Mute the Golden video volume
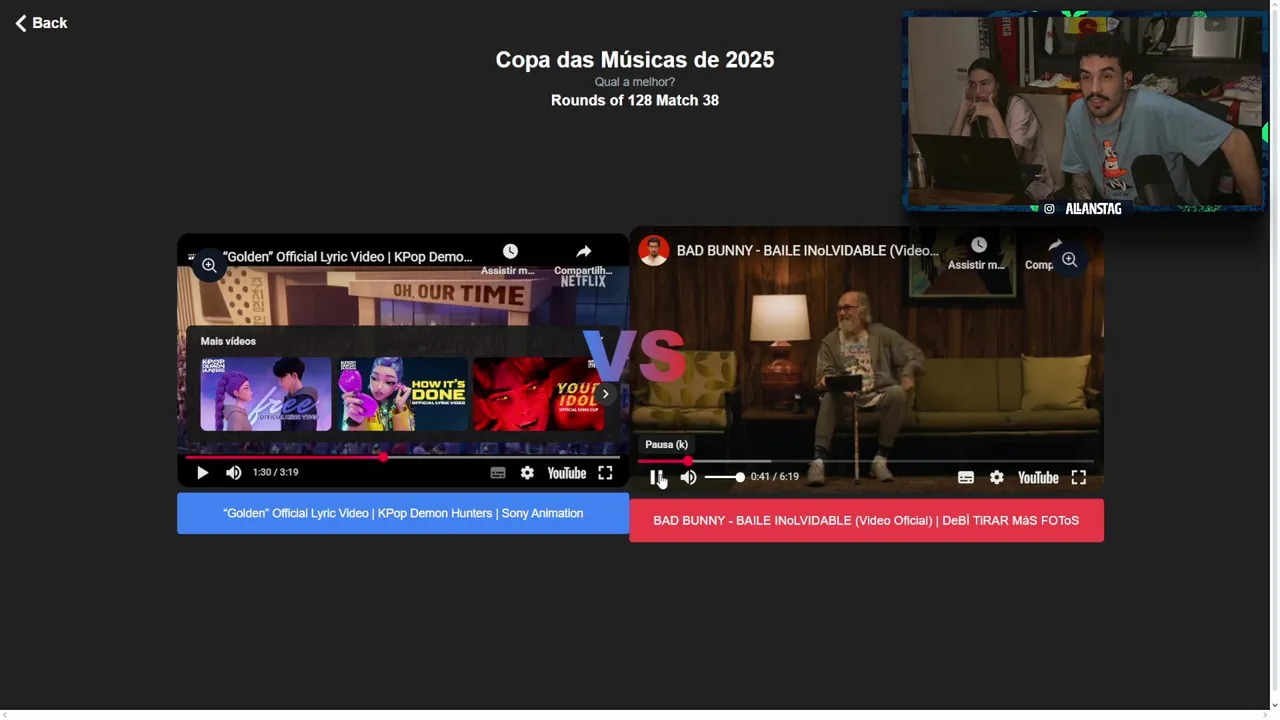Image resolution: width=1280 pixels, height=720 pixels. point(233,473)
